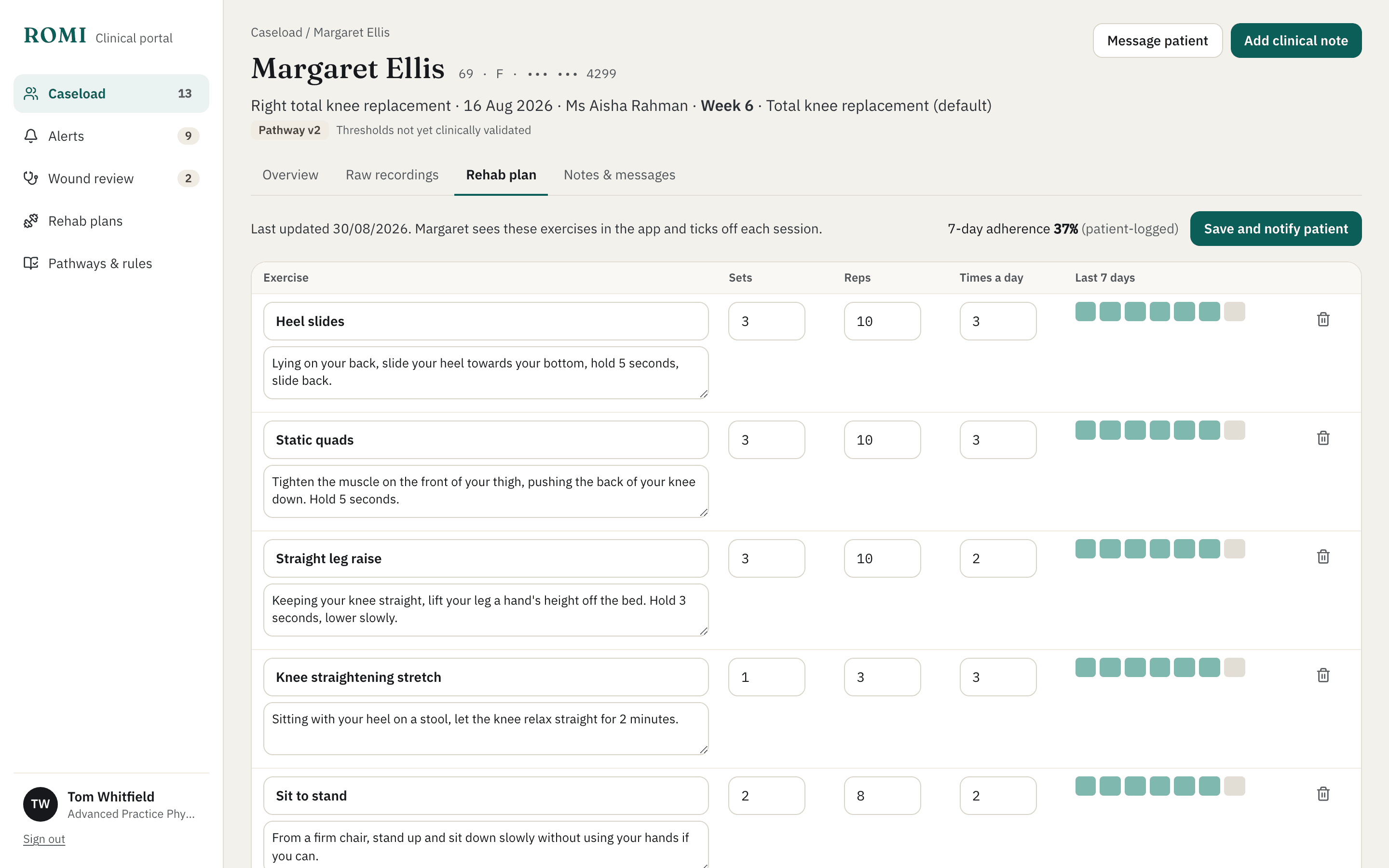Viewport: 1389px width, 868px height.
Task: Click the Message patient button
Action: coord(1157,41)
